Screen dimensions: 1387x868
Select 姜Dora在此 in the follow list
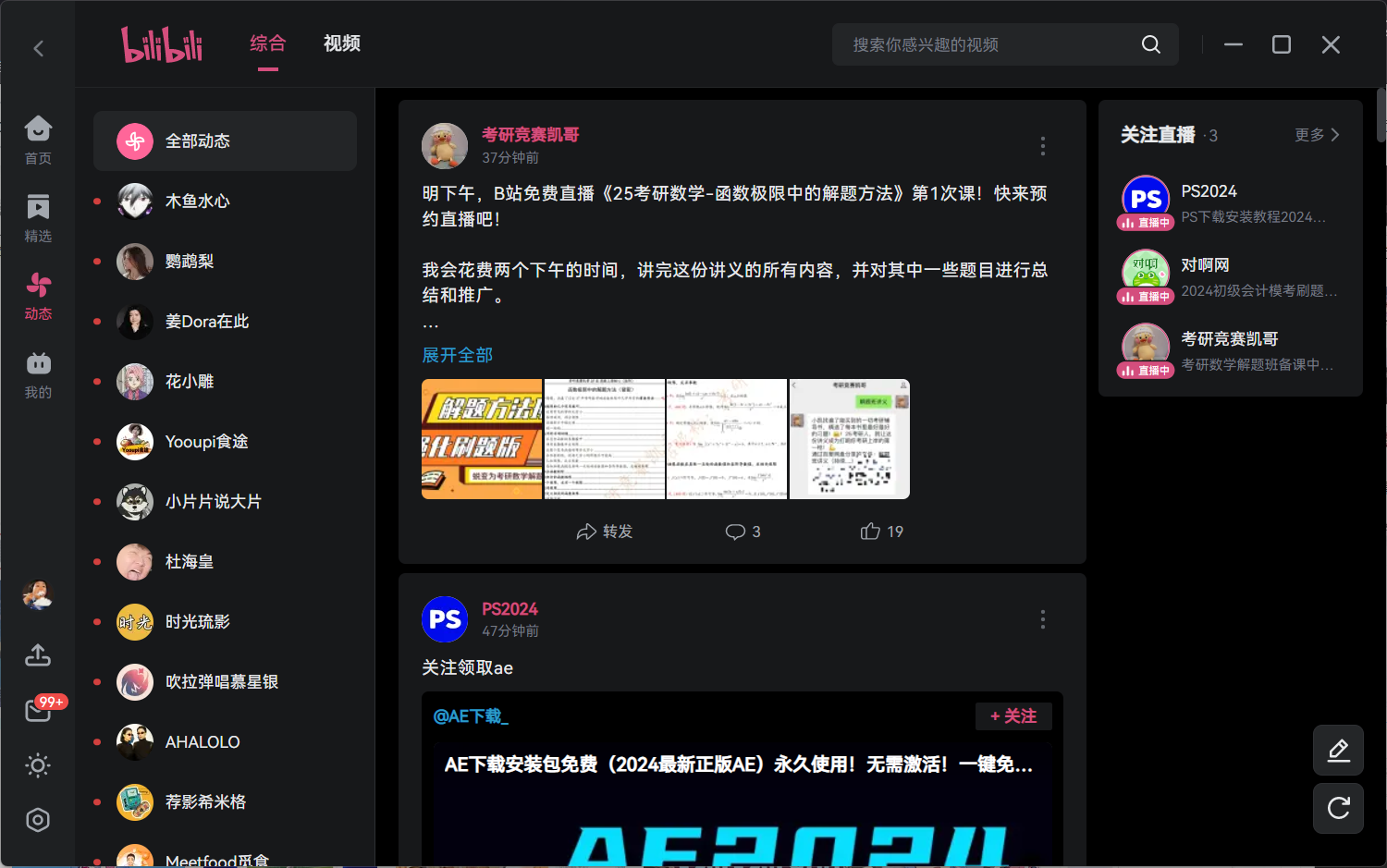pos(225,321)
